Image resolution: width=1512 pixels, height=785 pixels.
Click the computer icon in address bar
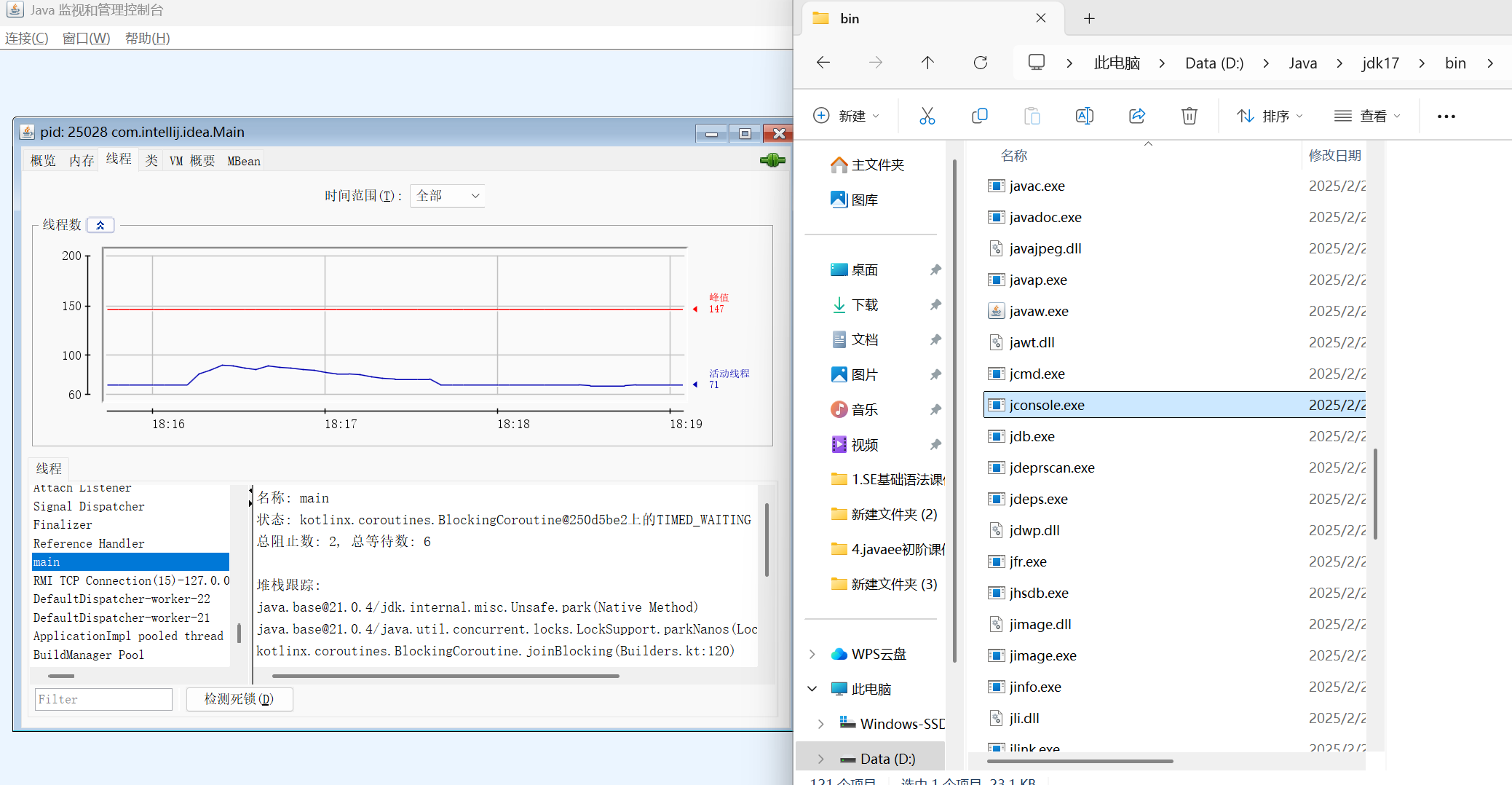pos(1037,63)
